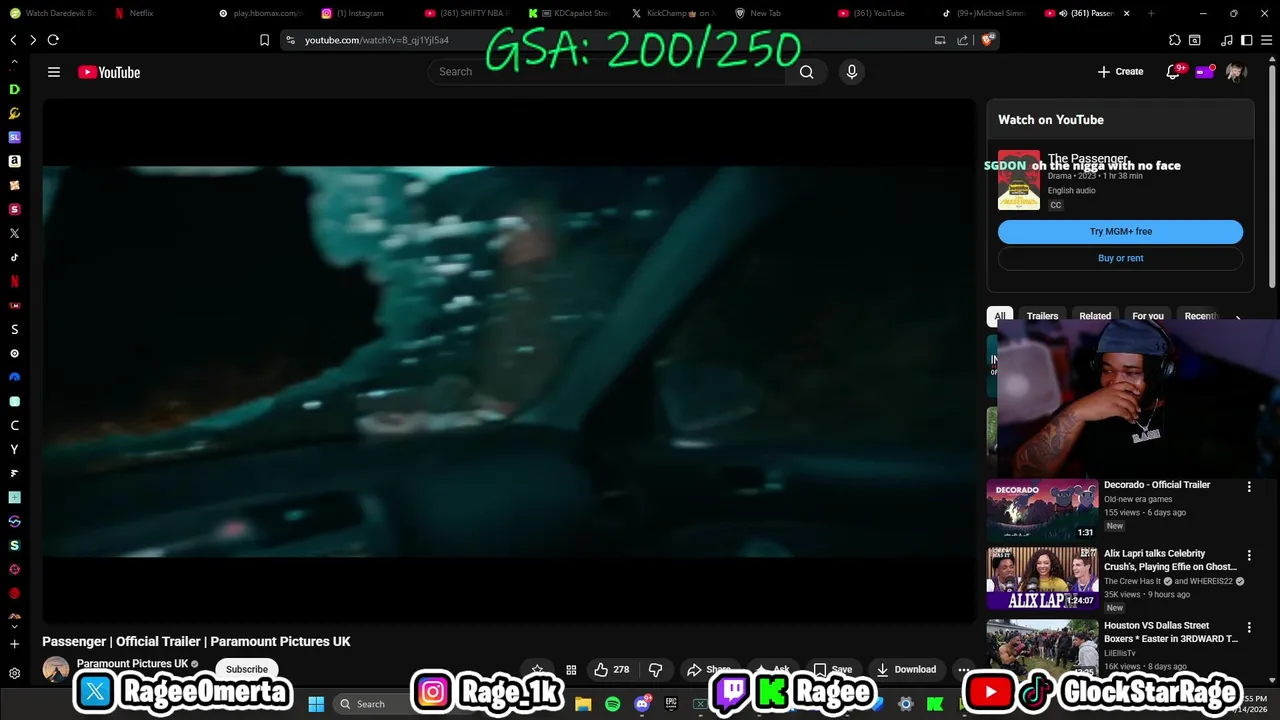Click the share-page icon in the address bar
1280x720 pixels.
click(x=962, y=40)
